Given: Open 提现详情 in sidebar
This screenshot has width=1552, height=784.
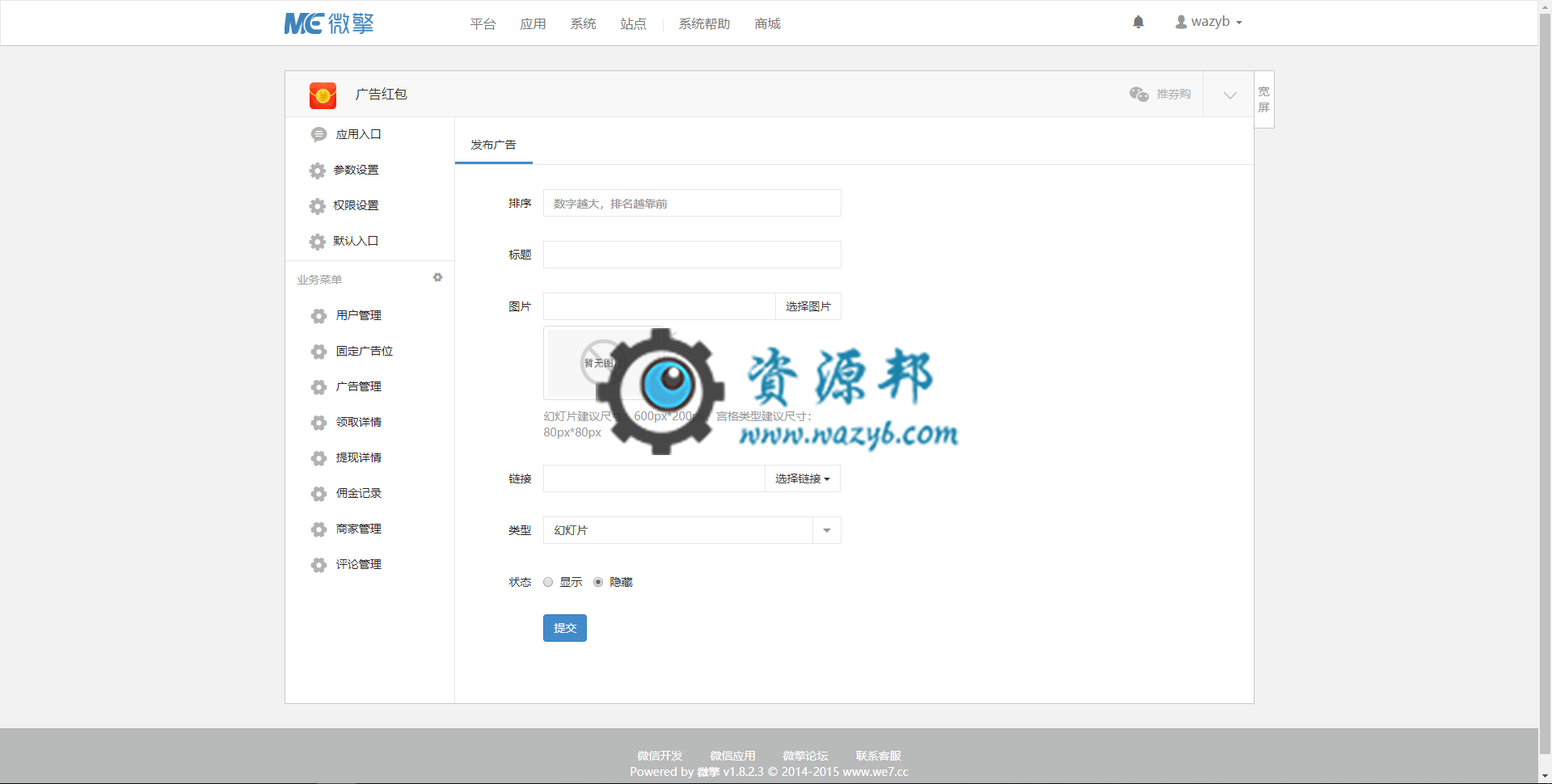Looking at the screenshot, I should (358, 457).
